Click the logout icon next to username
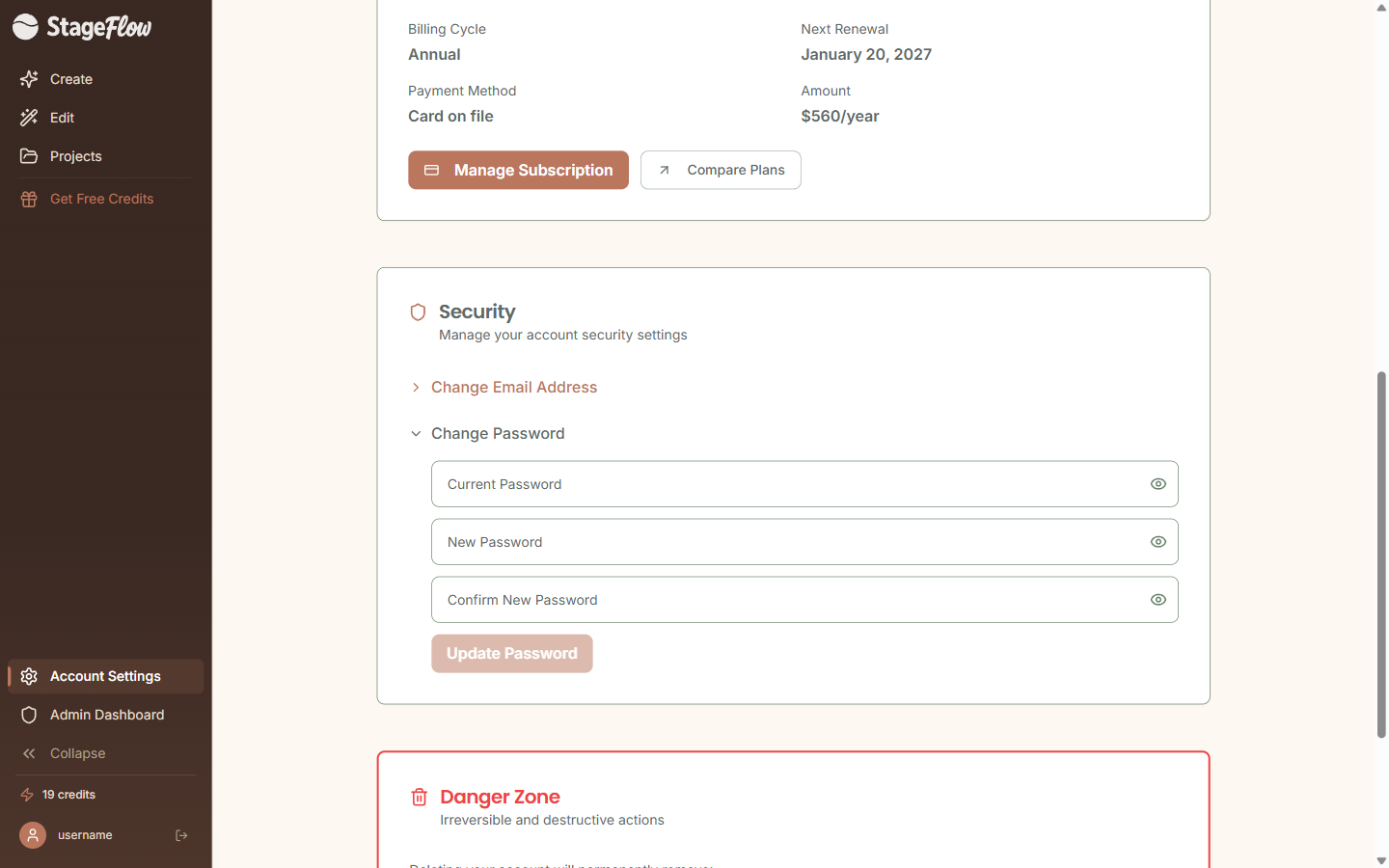Screen dimensions: 1389x868 (181, 835)
